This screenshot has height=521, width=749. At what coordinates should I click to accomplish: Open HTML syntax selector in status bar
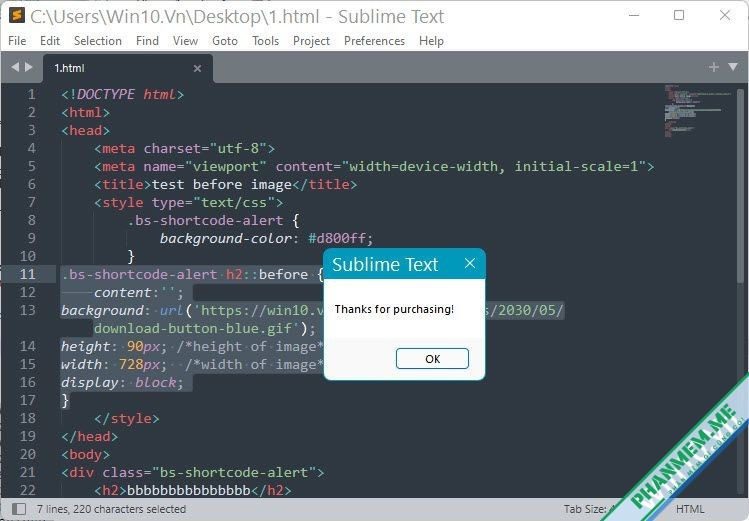[690, 509]
